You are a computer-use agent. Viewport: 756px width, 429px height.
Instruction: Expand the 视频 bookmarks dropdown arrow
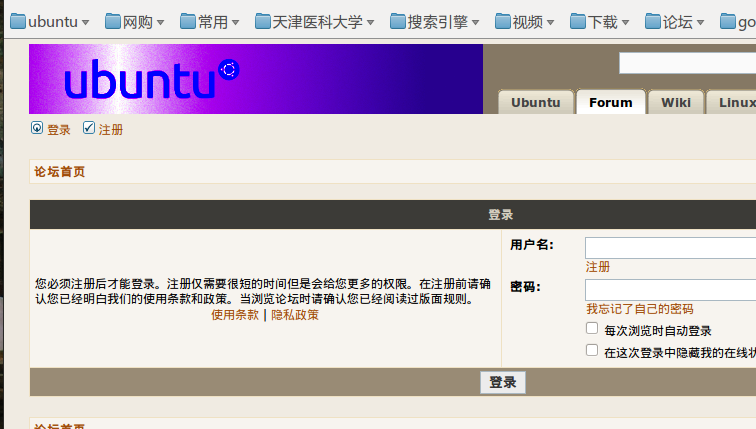click(551, 23)
